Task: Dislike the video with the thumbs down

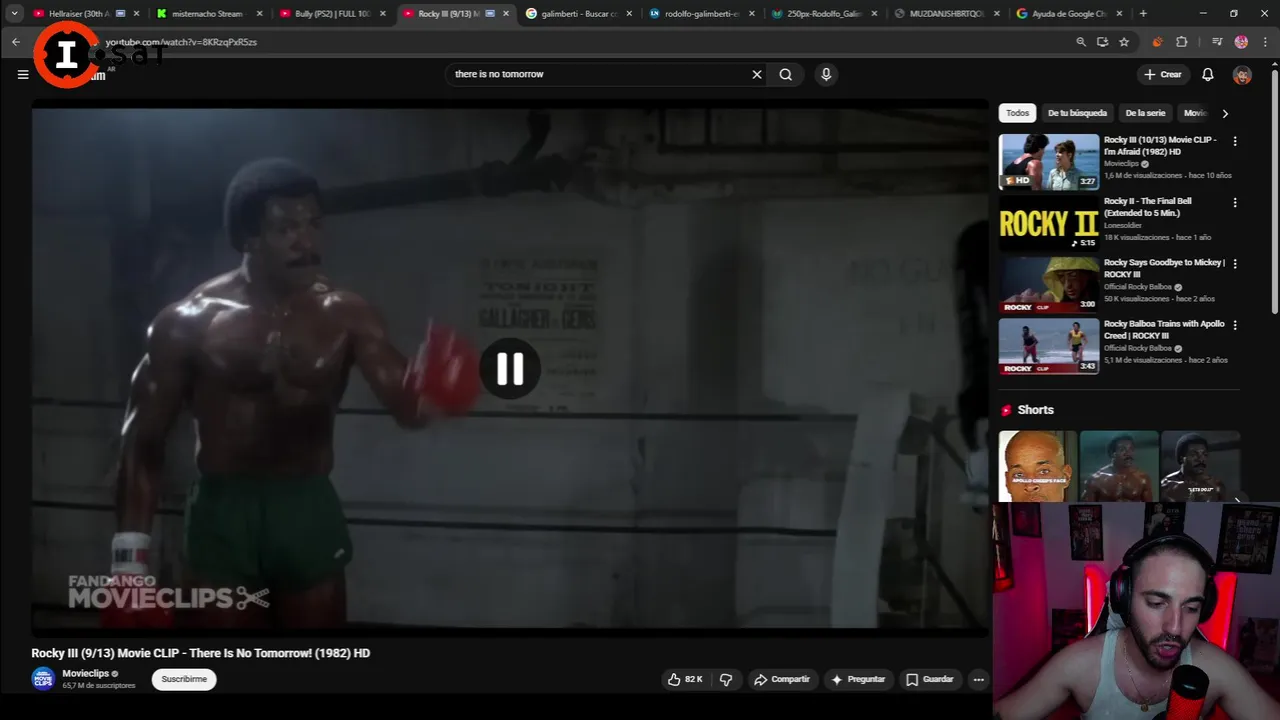Action: [x=726, y=679]
